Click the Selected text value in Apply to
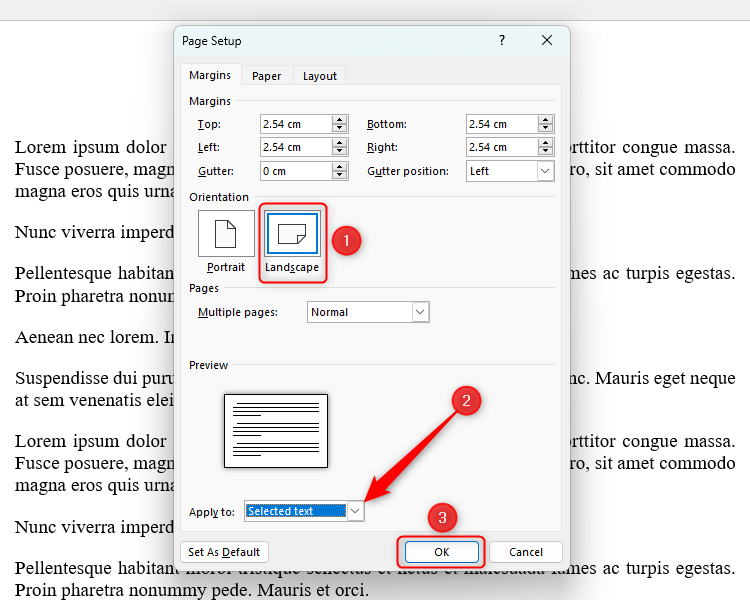Screen dimensions: 750x600 295,511
